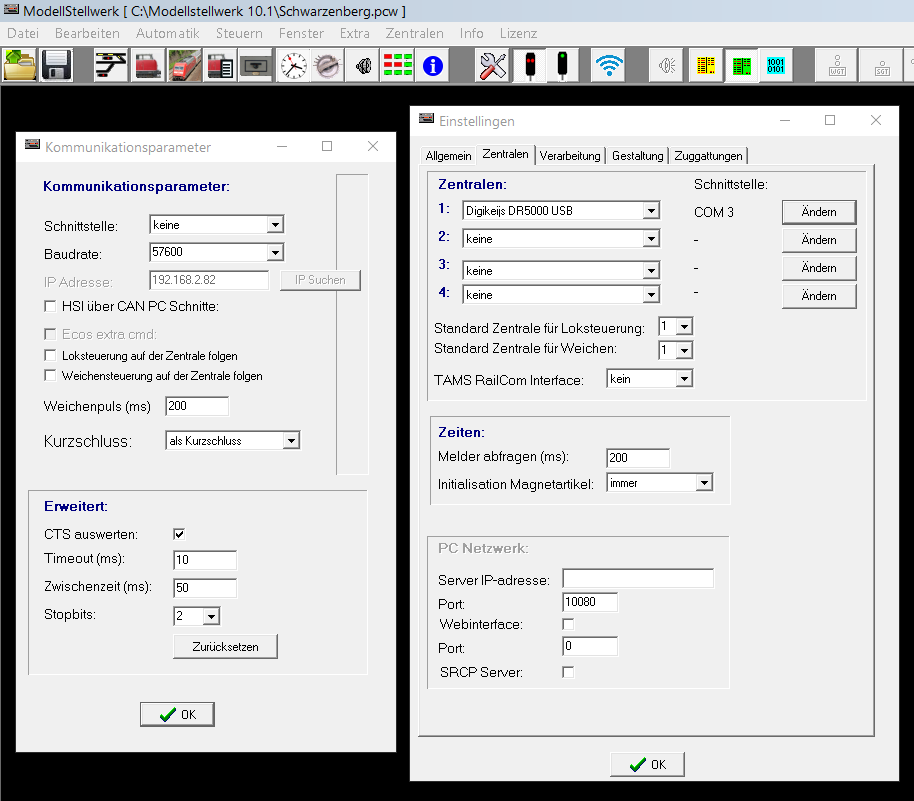Tick Weichensteuerung auf der Zentrale folgen
Viewport: 914px width, 801px height.
(51, 375)
